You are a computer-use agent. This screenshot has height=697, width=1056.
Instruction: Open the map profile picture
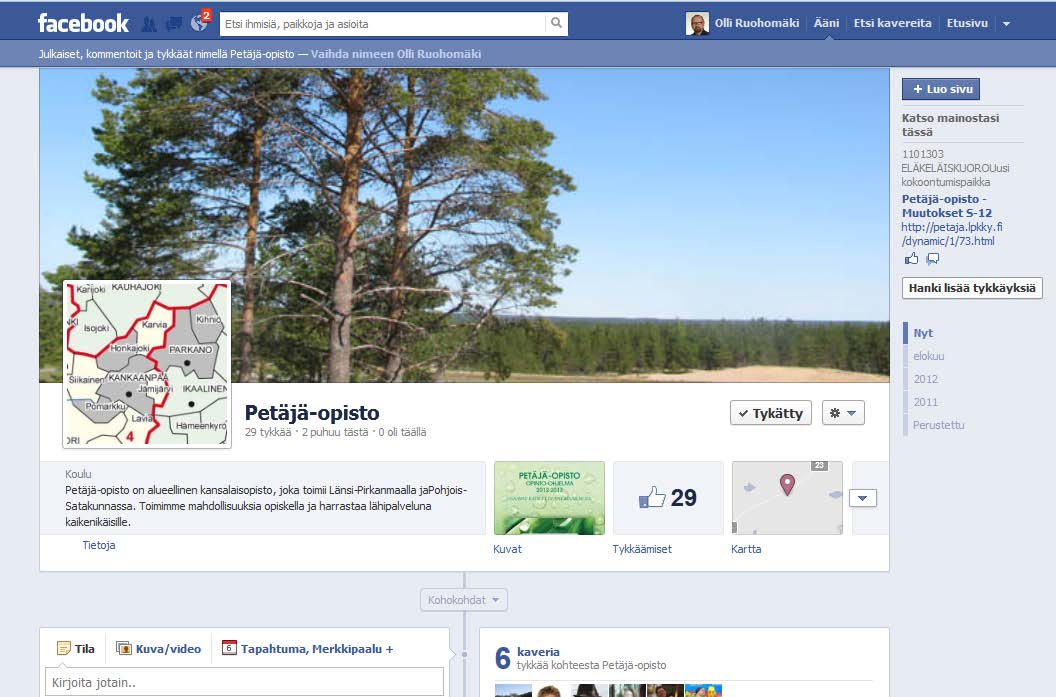147,364
